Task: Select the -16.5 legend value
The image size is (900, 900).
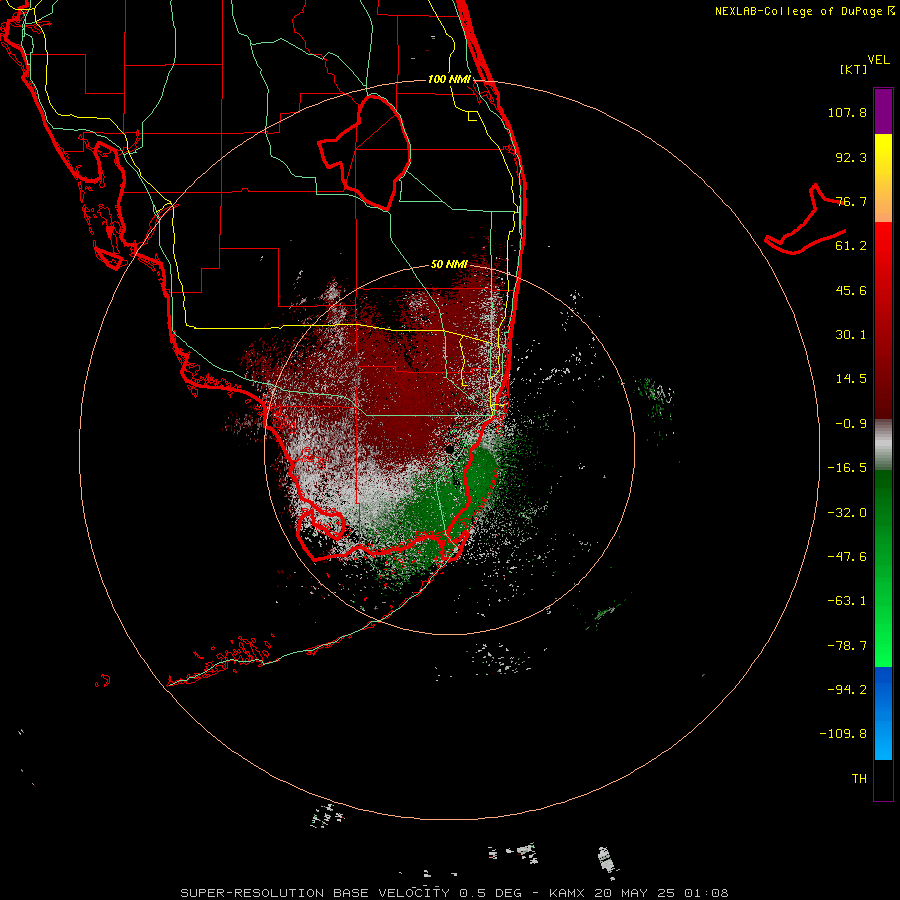Action: (x=847, y=468)
